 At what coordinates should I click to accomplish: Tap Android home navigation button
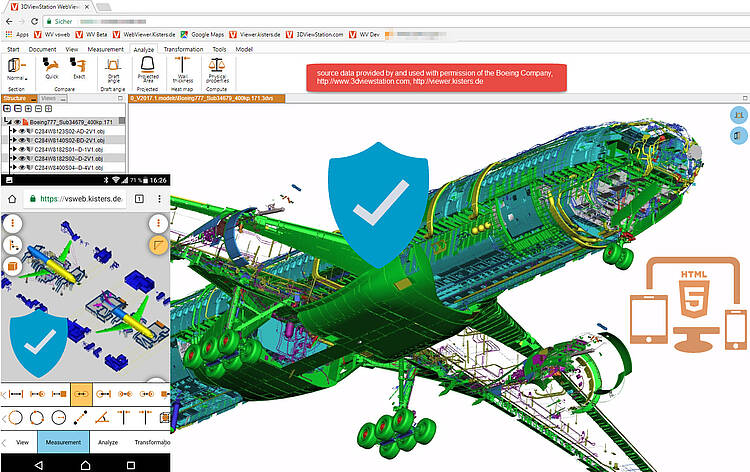[x=85, y=465]
